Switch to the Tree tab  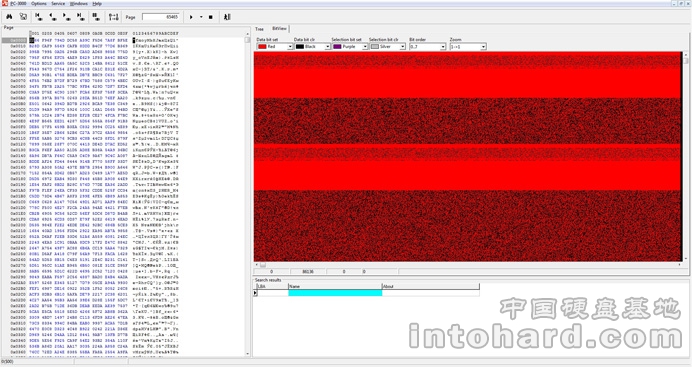pyautogui.click(x=260, y=29)
